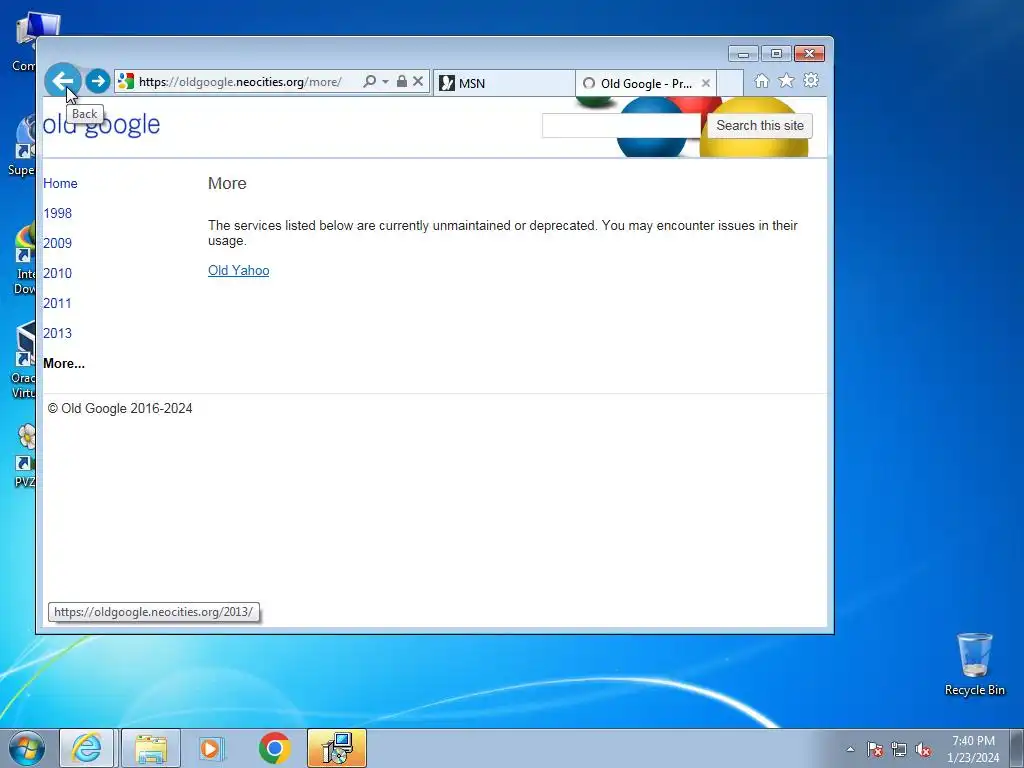The width and height of the screenshot is (1024, 768).
Task: Click the old google site logo
Action: point(101,124)
